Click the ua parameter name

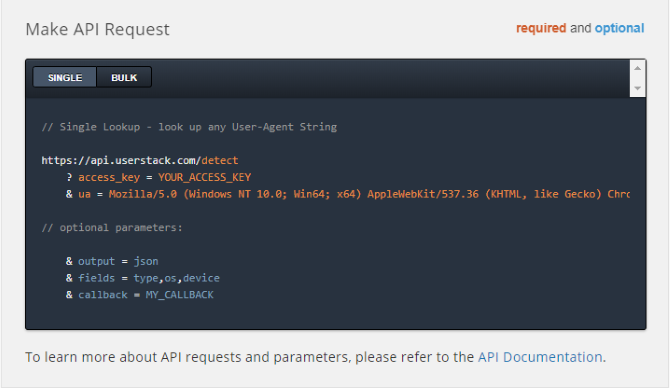pos(84,194)
